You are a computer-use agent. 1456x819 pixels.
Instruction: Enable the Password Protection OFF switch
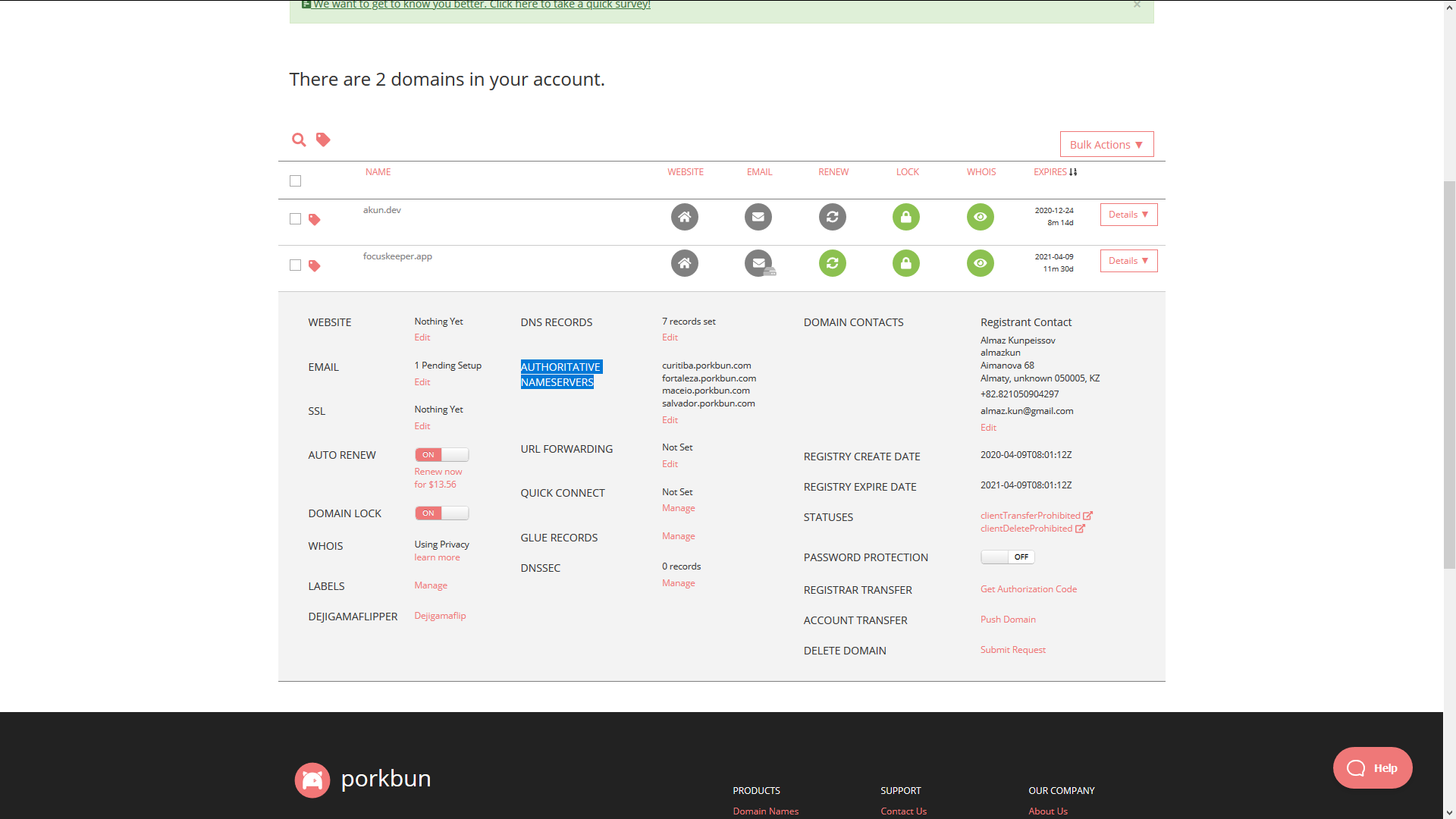(x=1007, y=557)
